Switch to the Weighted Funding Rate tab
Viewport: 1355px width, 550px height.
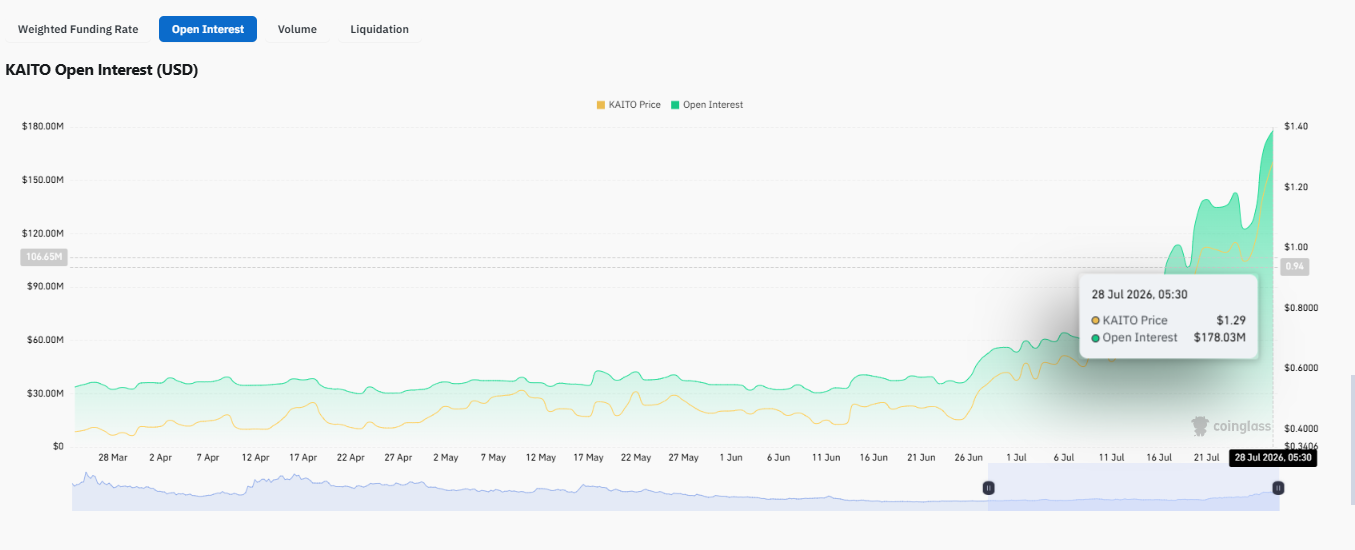78,29
